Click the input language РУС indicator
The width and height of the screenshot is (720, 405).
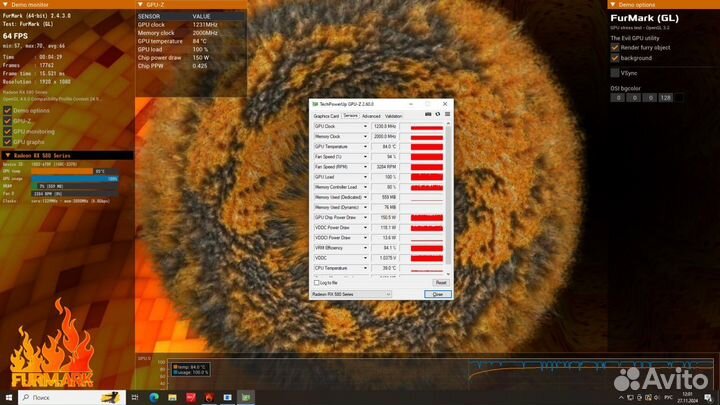click(x=669, y=398)
